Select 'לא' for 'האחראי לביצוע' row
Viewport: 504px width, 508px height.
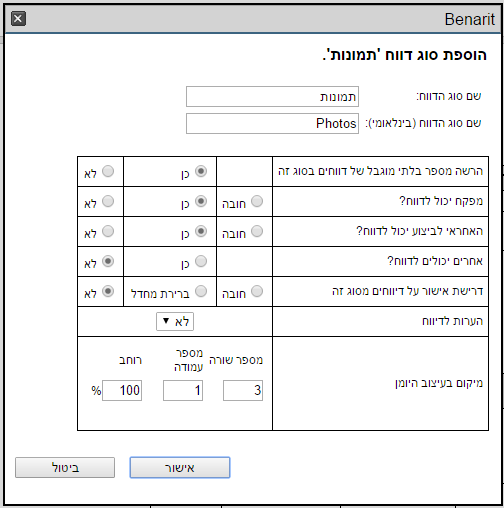pos(108,231)
